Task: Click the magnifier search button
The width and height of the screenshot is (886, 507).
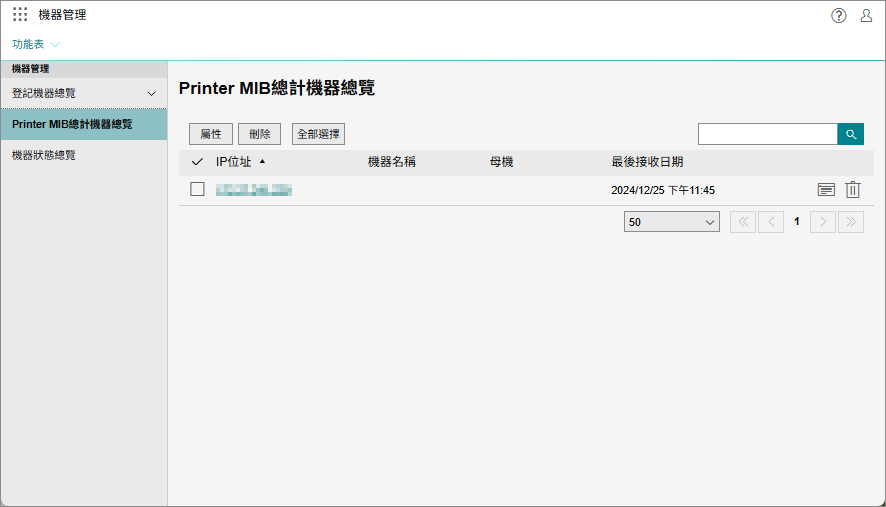Action: 850,134
